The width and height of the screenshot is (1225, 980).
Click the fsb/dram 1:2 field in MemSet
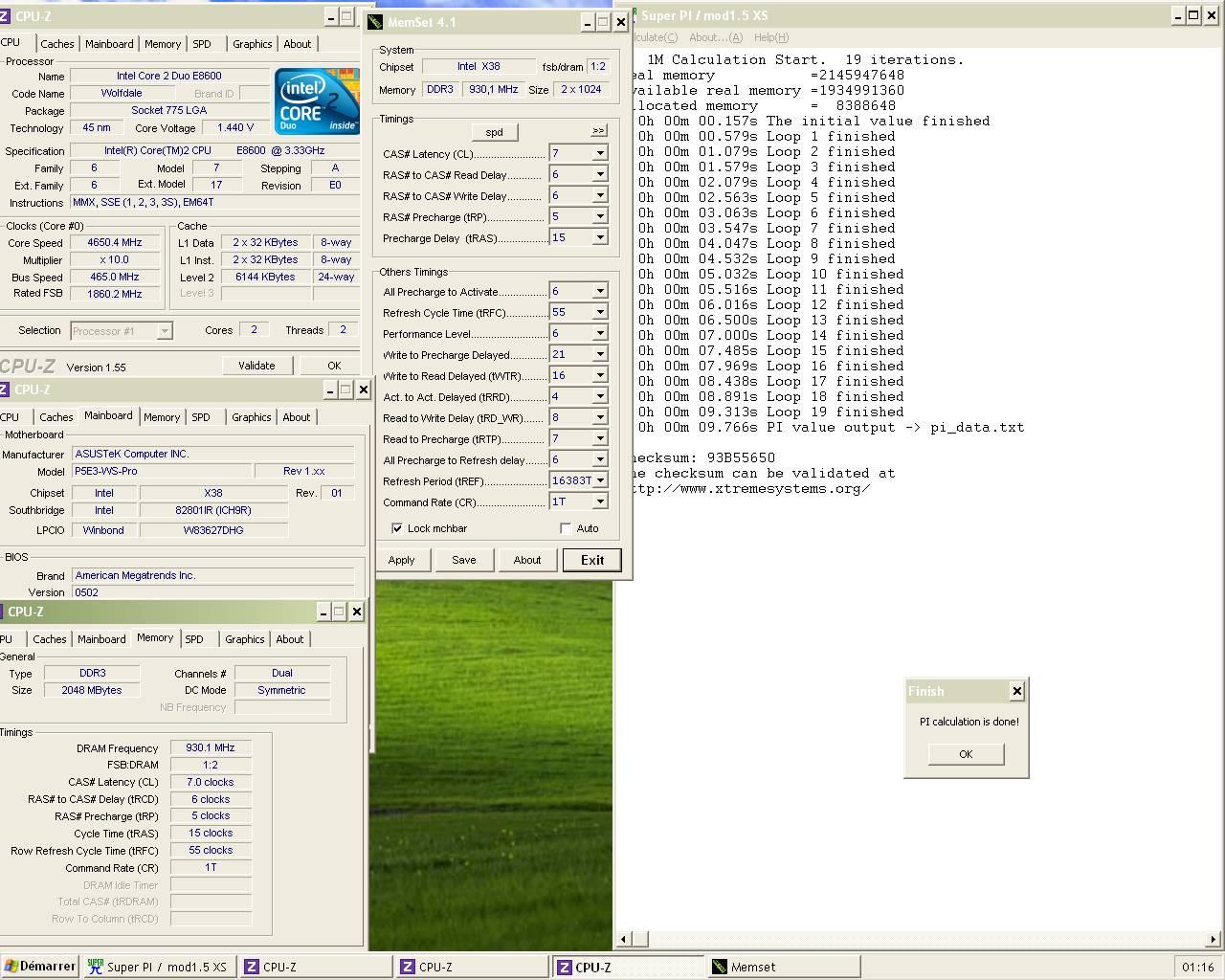(597, 67)
